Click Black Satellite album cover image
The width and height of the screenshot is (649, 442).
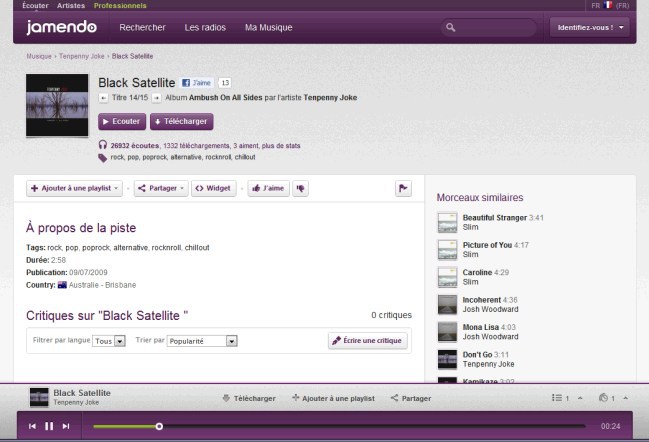tap(57, 105)
